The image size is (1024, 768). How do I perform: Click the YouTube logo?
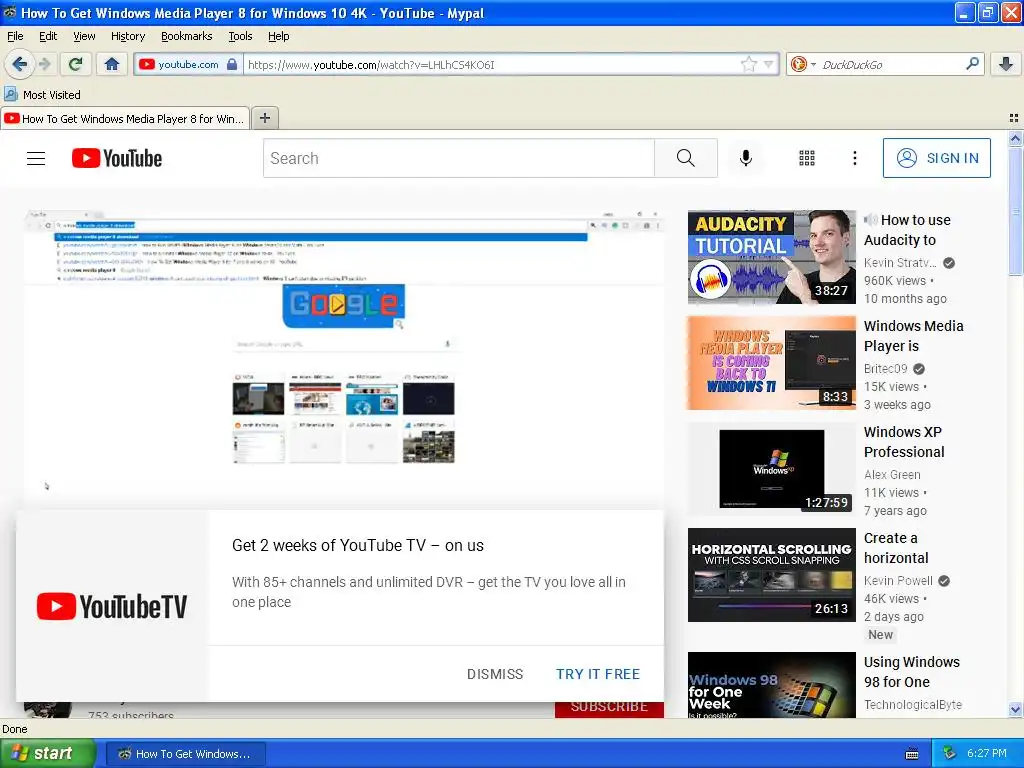[x=117, y=158]
